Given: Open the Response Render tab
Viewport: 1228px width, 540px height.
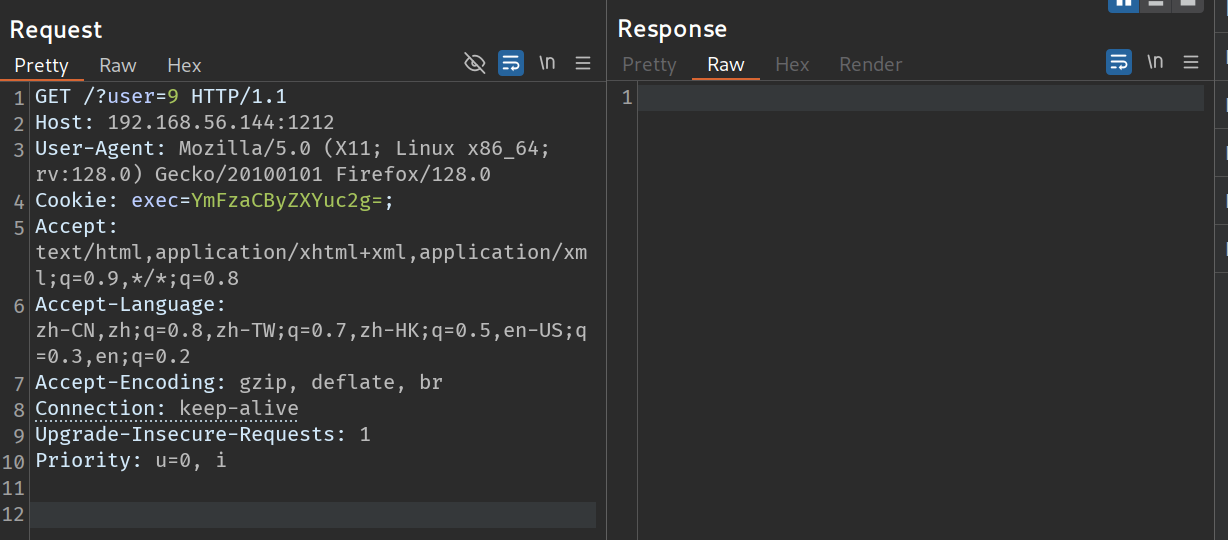Looking at the screenshot, I should pyautogui.click(x=870, y=65).
